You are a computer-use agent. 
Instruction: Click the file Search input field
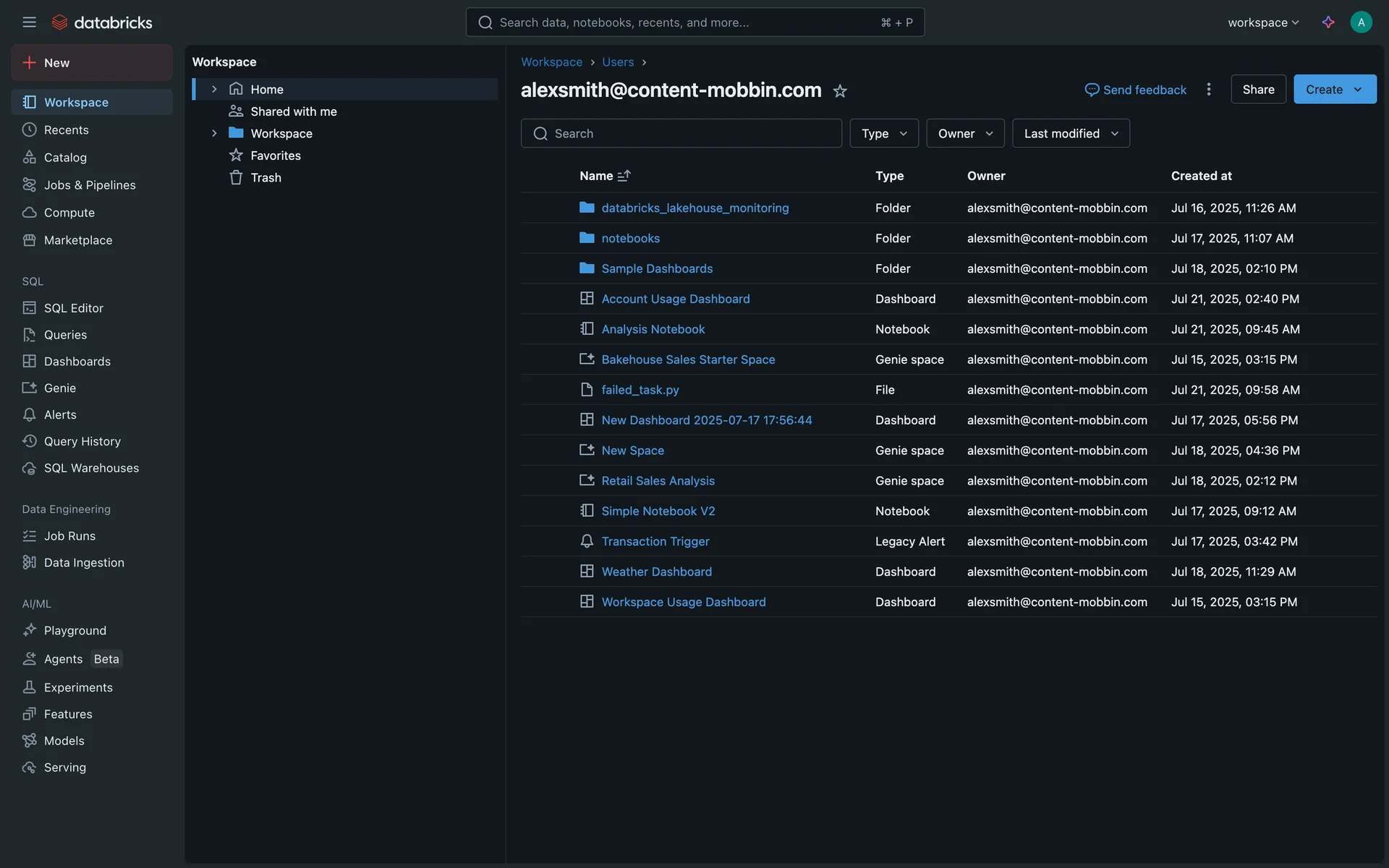681,134
